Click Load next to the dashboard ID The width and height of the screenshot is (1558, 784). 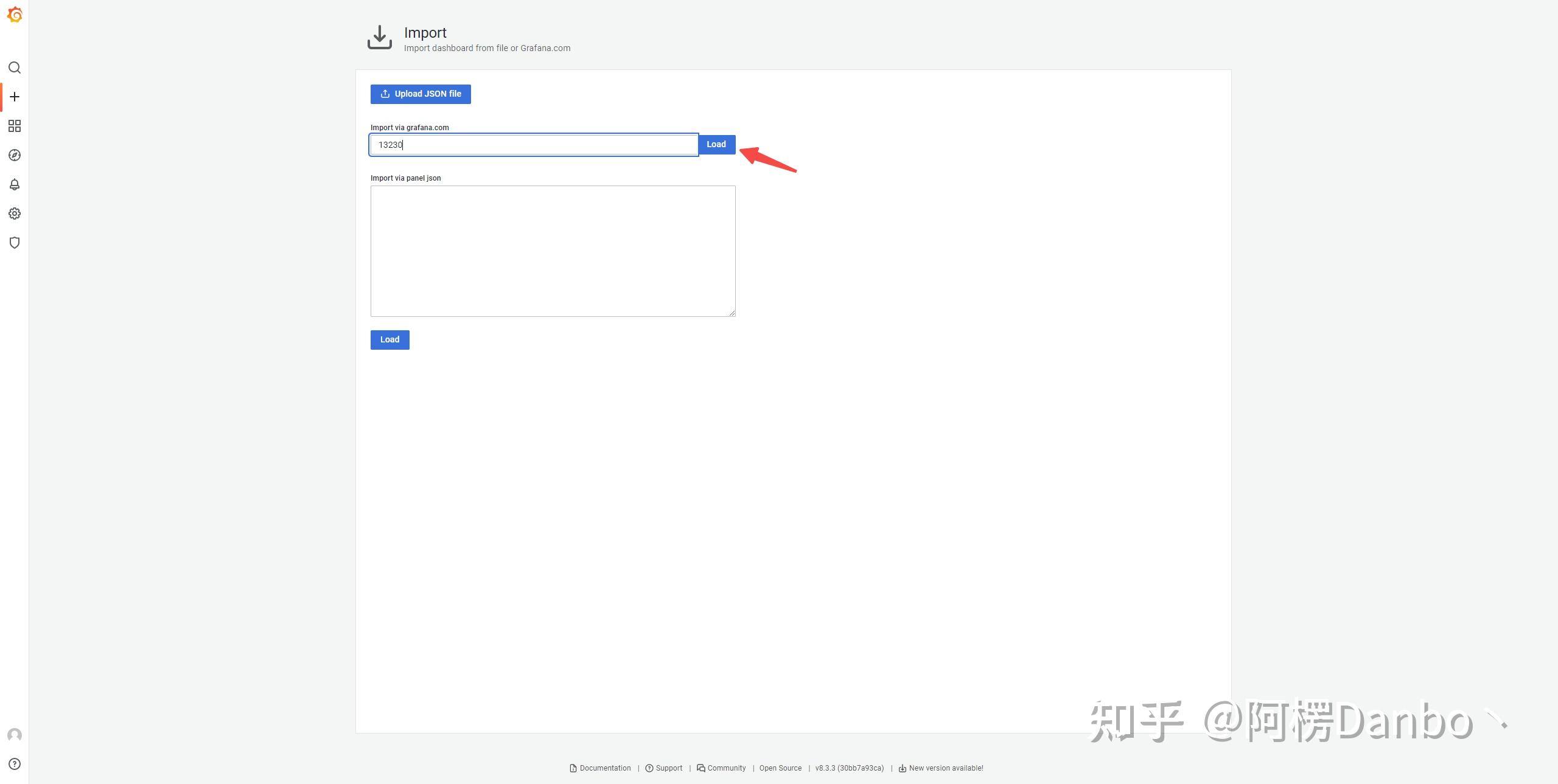pos(716,144)
